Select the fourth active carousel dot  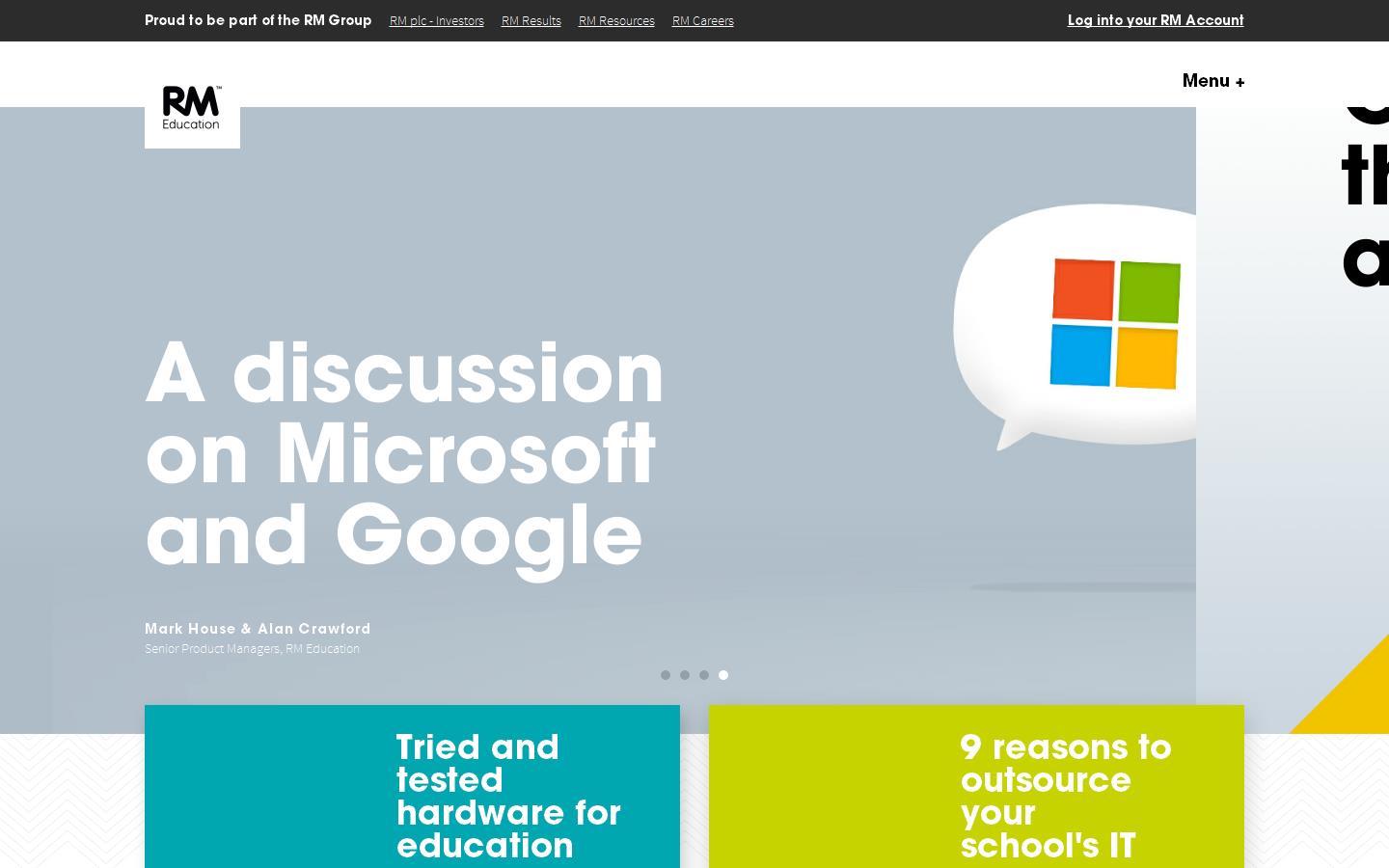pyautogui.click(x=723, y=675)
